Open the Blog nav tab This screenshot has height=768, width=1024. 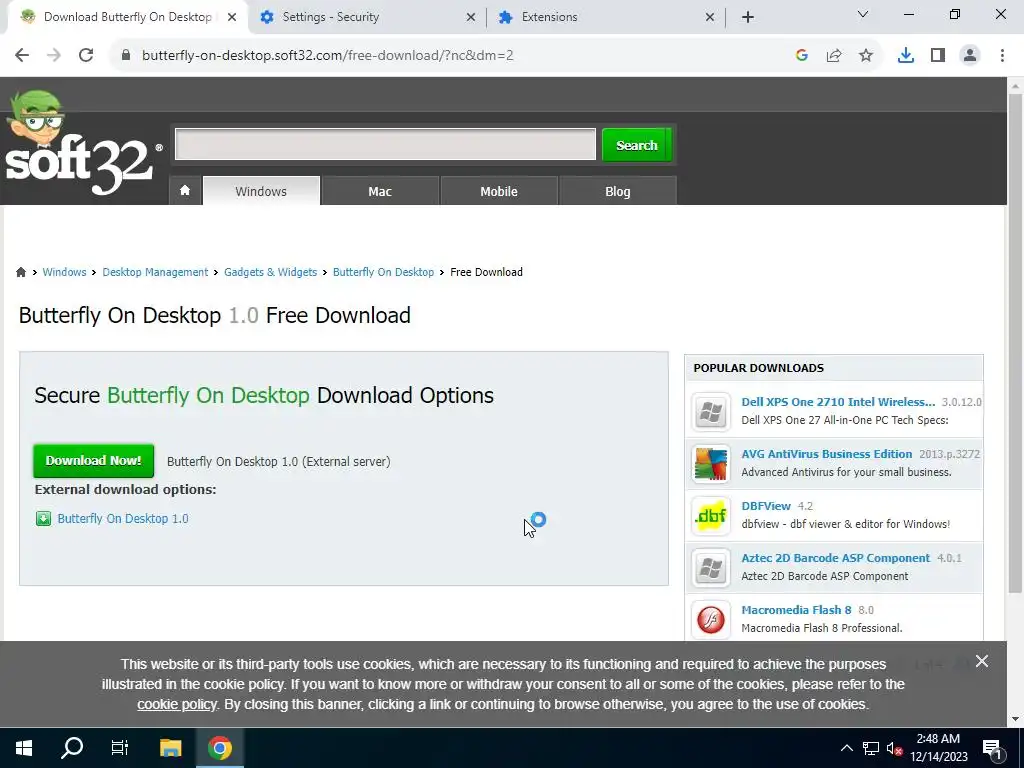618,191
